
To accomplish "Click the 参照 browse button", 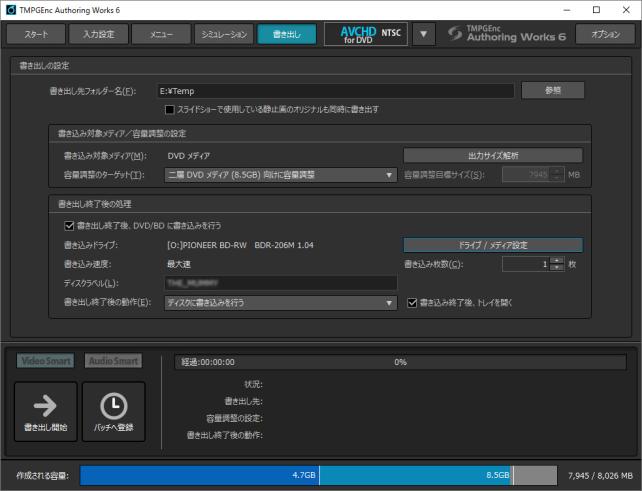I will (553, 91).
